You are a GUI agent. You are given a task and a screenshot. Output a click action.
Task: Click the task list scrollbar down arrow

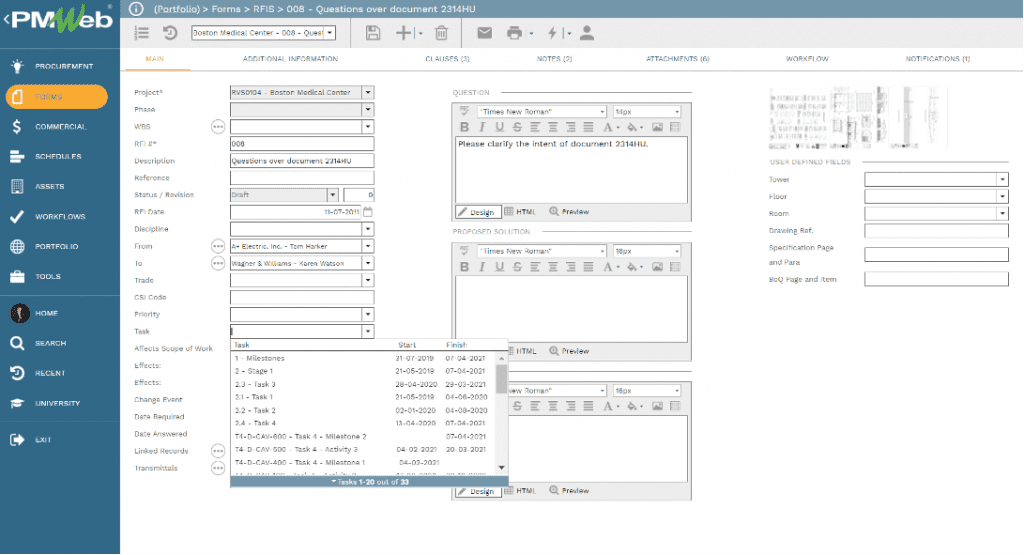(502, 468)
